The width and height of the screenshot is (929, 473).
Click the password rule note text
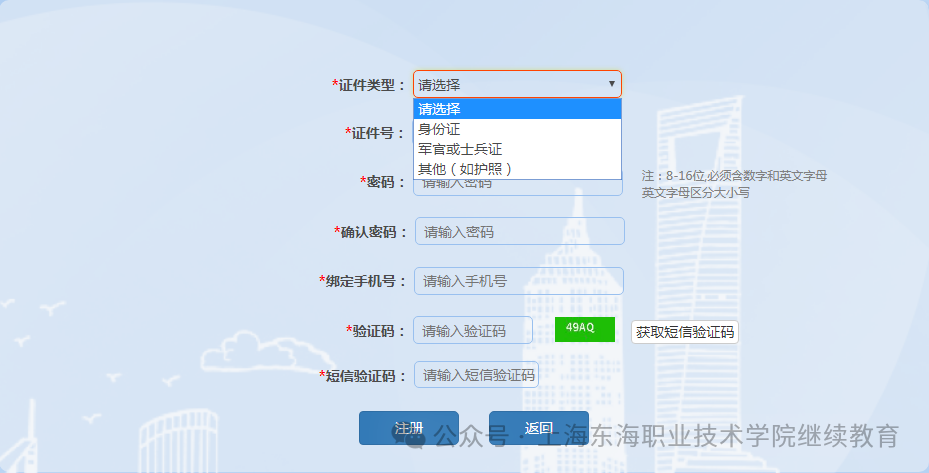point(734,184)
